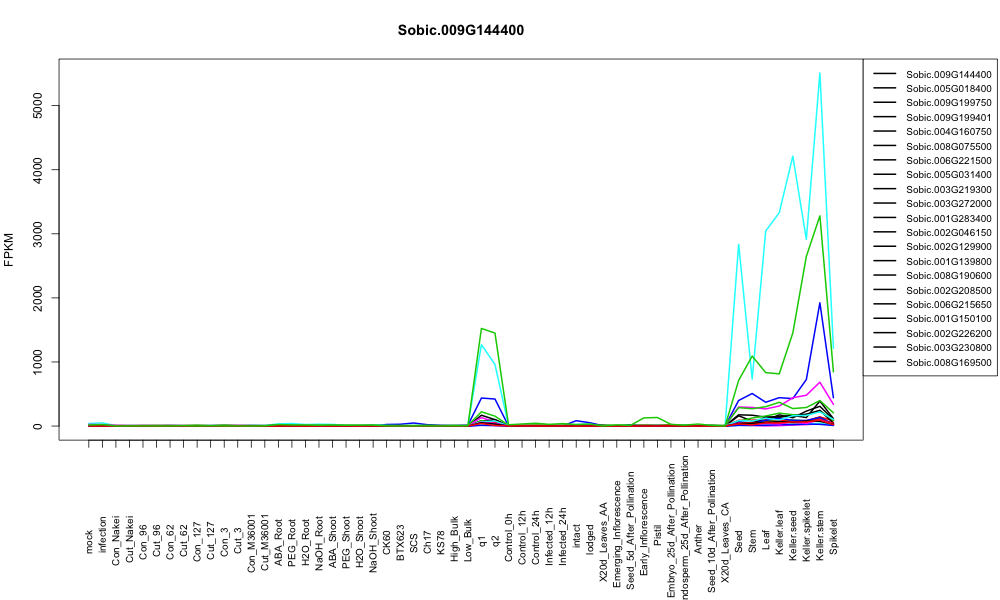This screenshot has width=1000, height=600.
Task: Click the Pistil x-axis label
Action: pyautogui.click(x=658, y=540)
